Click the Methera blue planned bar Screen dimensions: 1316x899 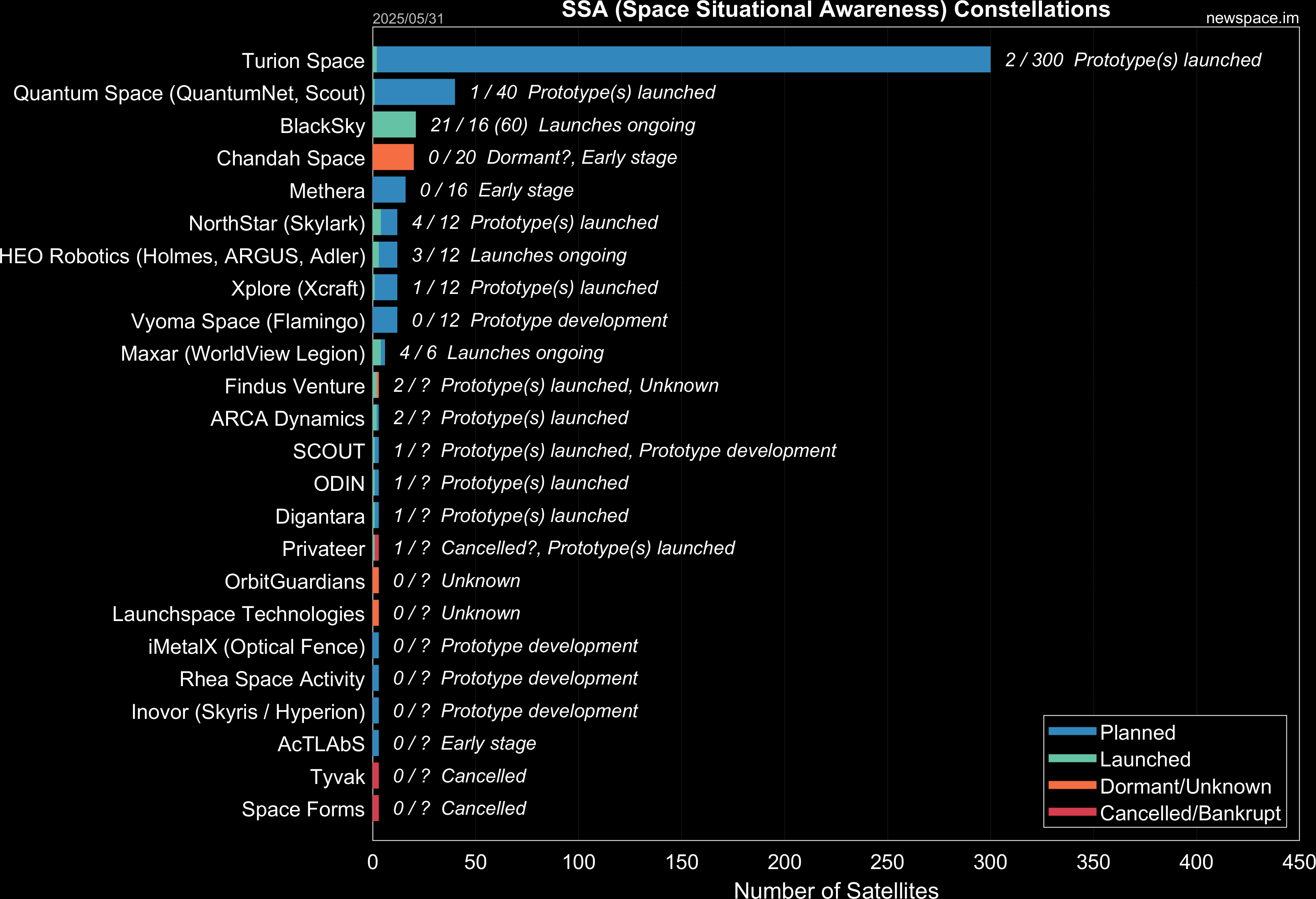point(389,190)
